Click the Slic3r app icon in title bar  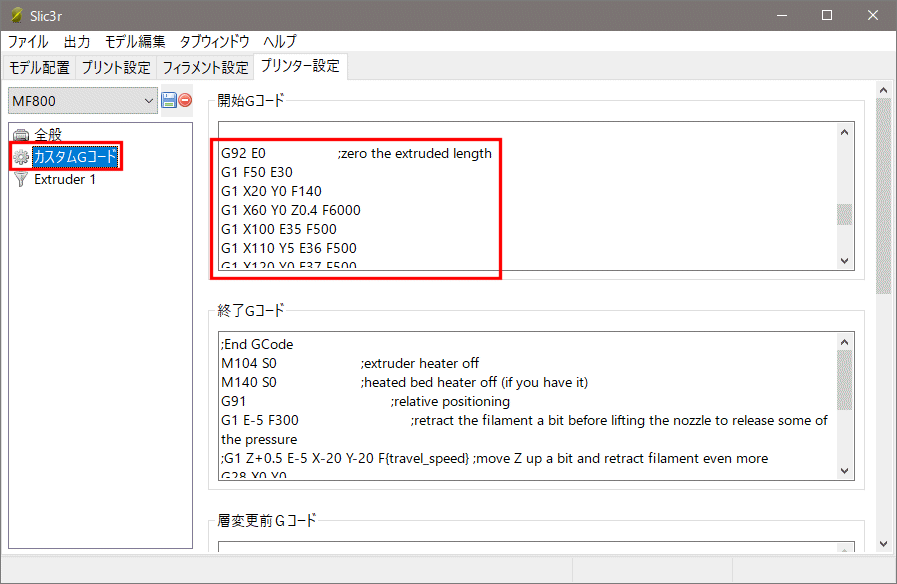[16, 15]
